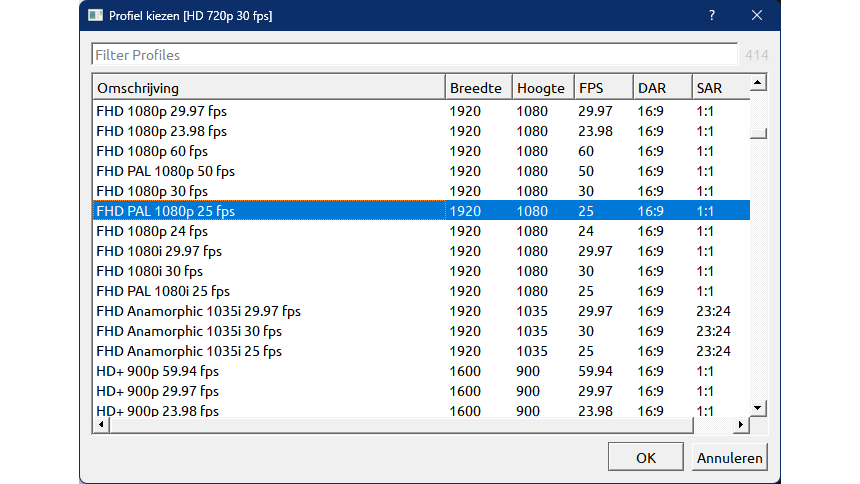This screenshot has height=484, width=860.
Task: Click the OK button
Action: [645, 458]
